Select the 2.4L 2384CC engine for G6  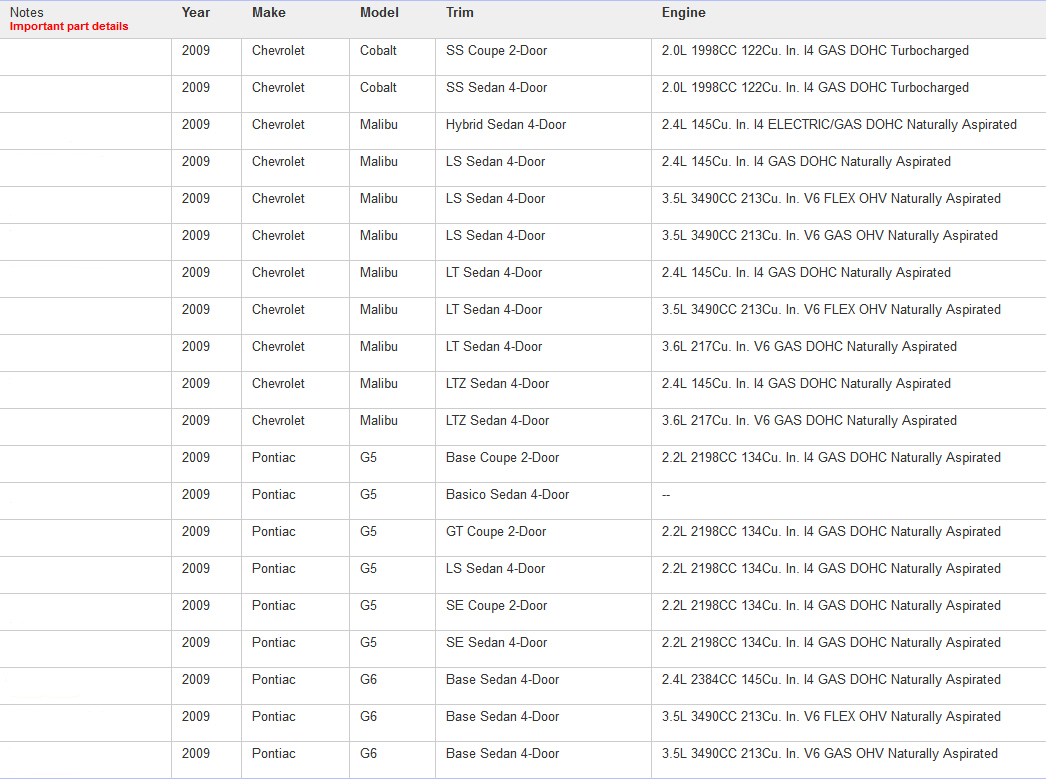click(831, 680)
